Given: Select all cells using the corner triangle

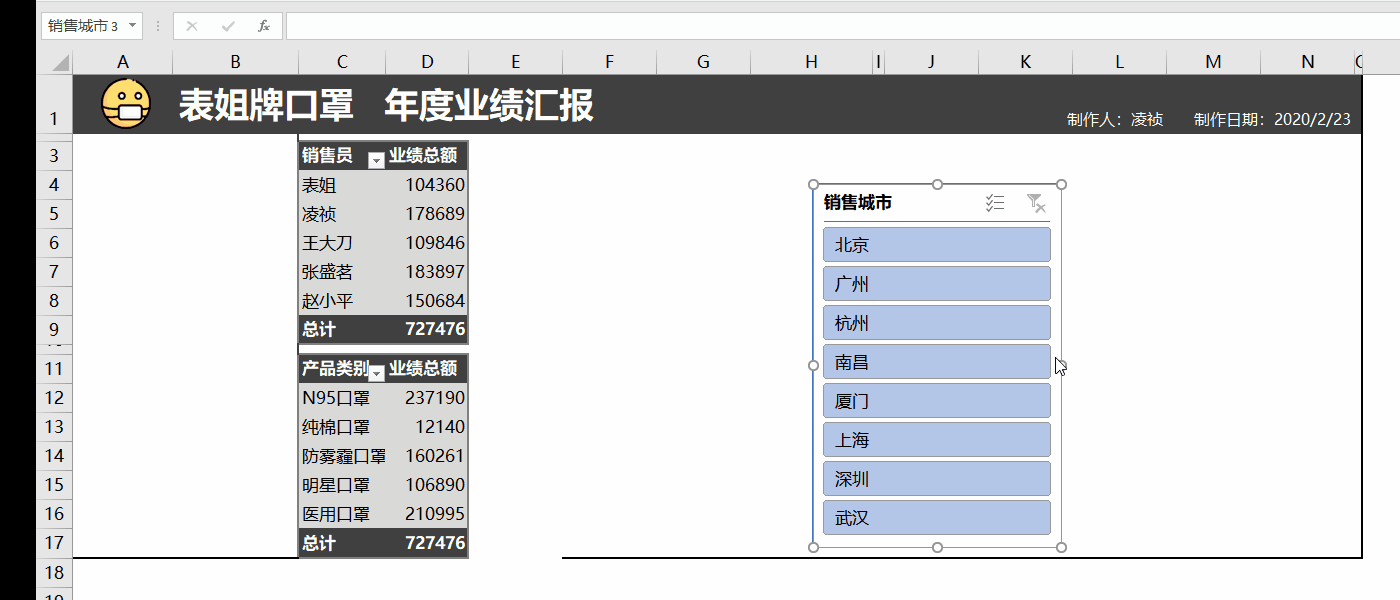Looking at the screenshot, I should tap(60, 60).
